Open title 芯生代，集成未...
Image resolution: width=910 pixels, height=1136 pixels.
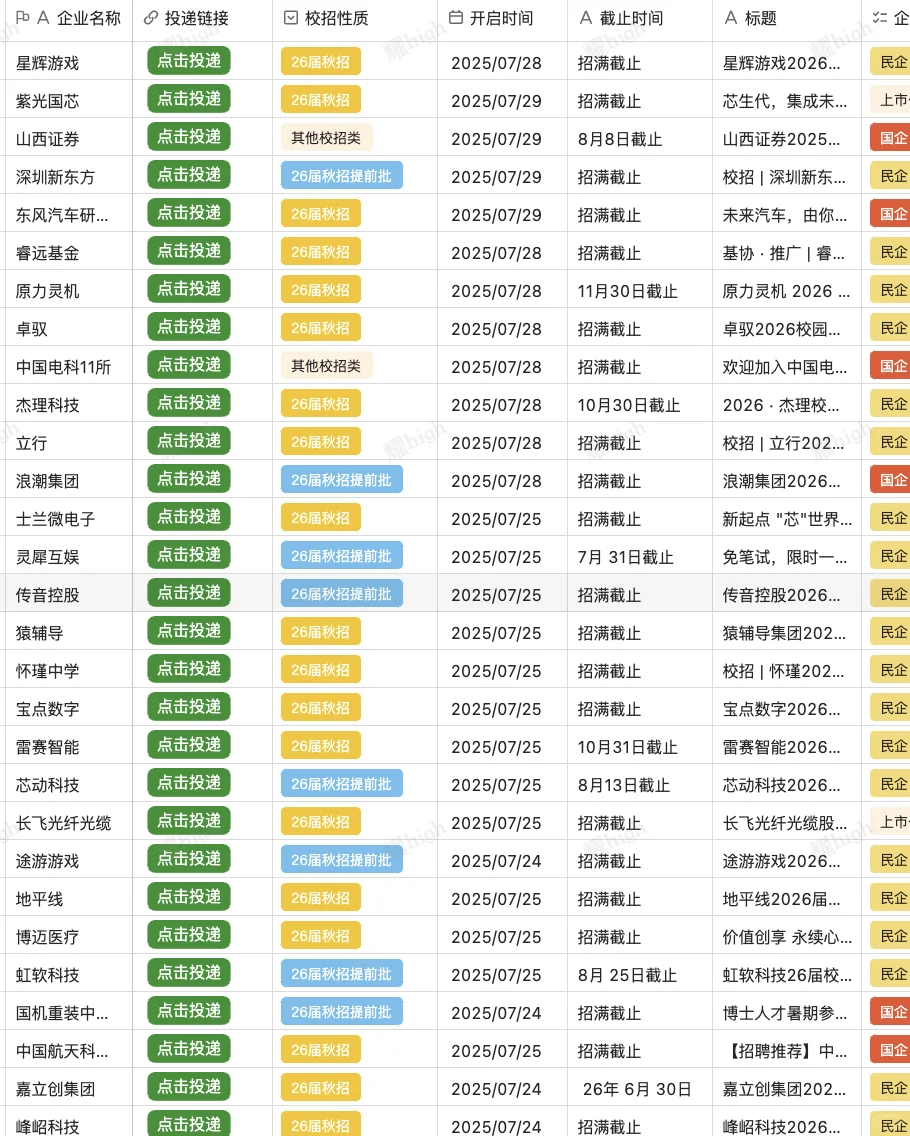click(785, 101)
